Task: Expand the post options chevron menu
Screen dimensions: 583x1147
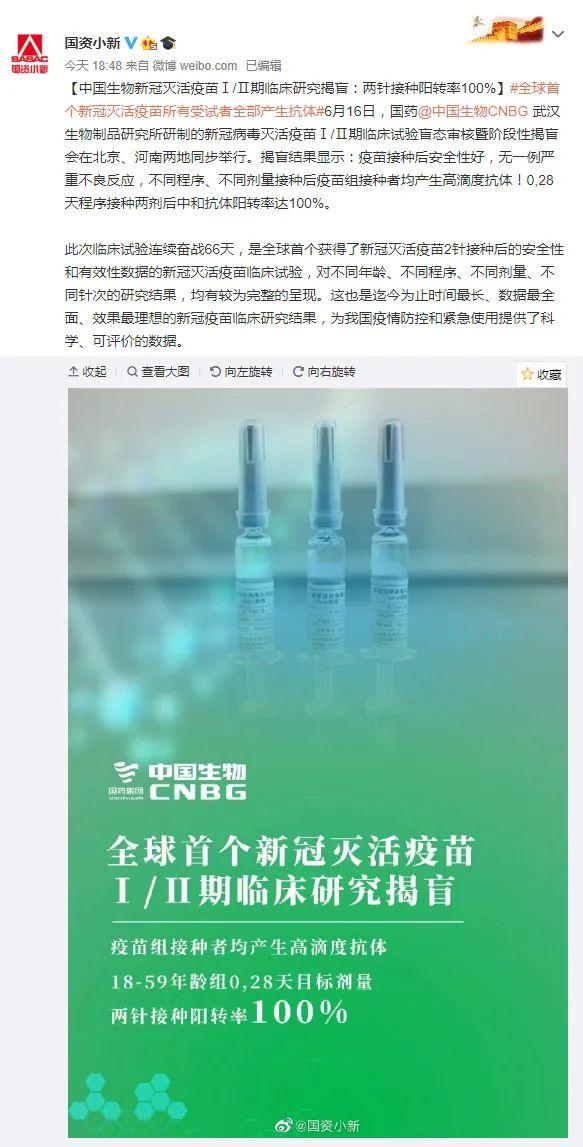Action: (x=558, y=34)
